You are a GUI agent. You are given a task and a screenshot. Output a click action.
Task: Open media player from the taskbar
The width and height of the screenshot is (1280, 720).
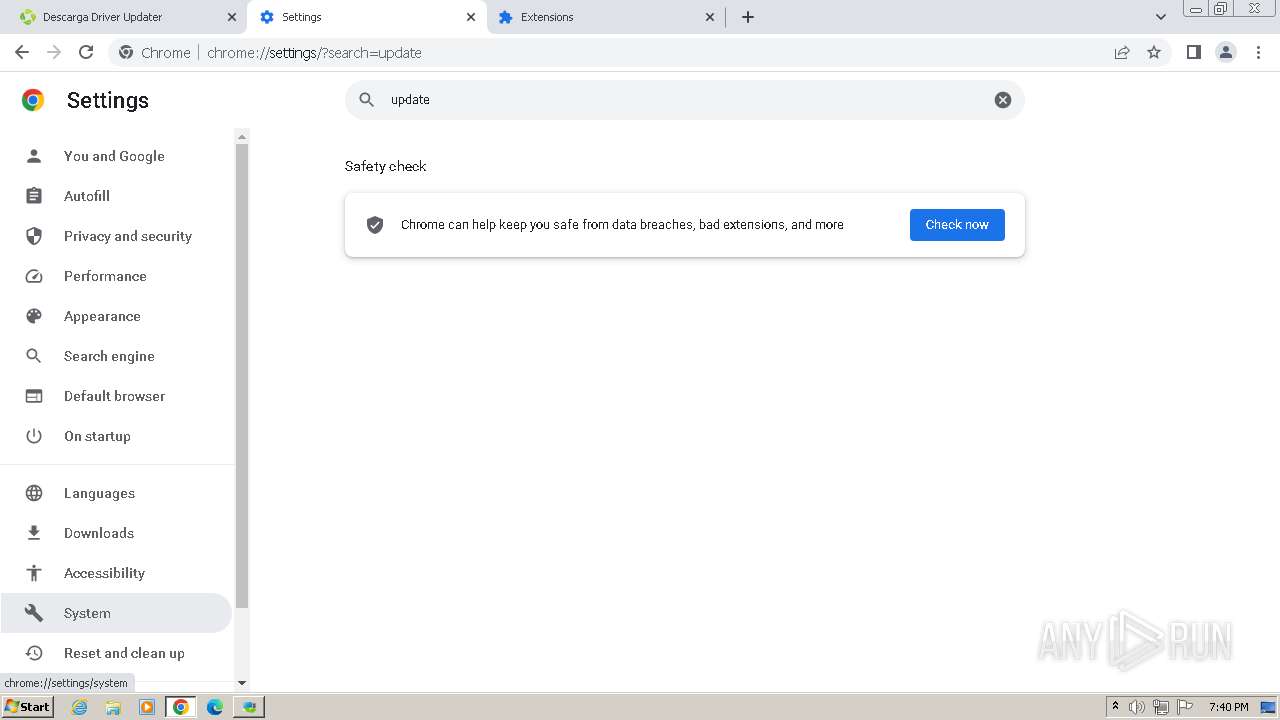(x=147, y=707)
